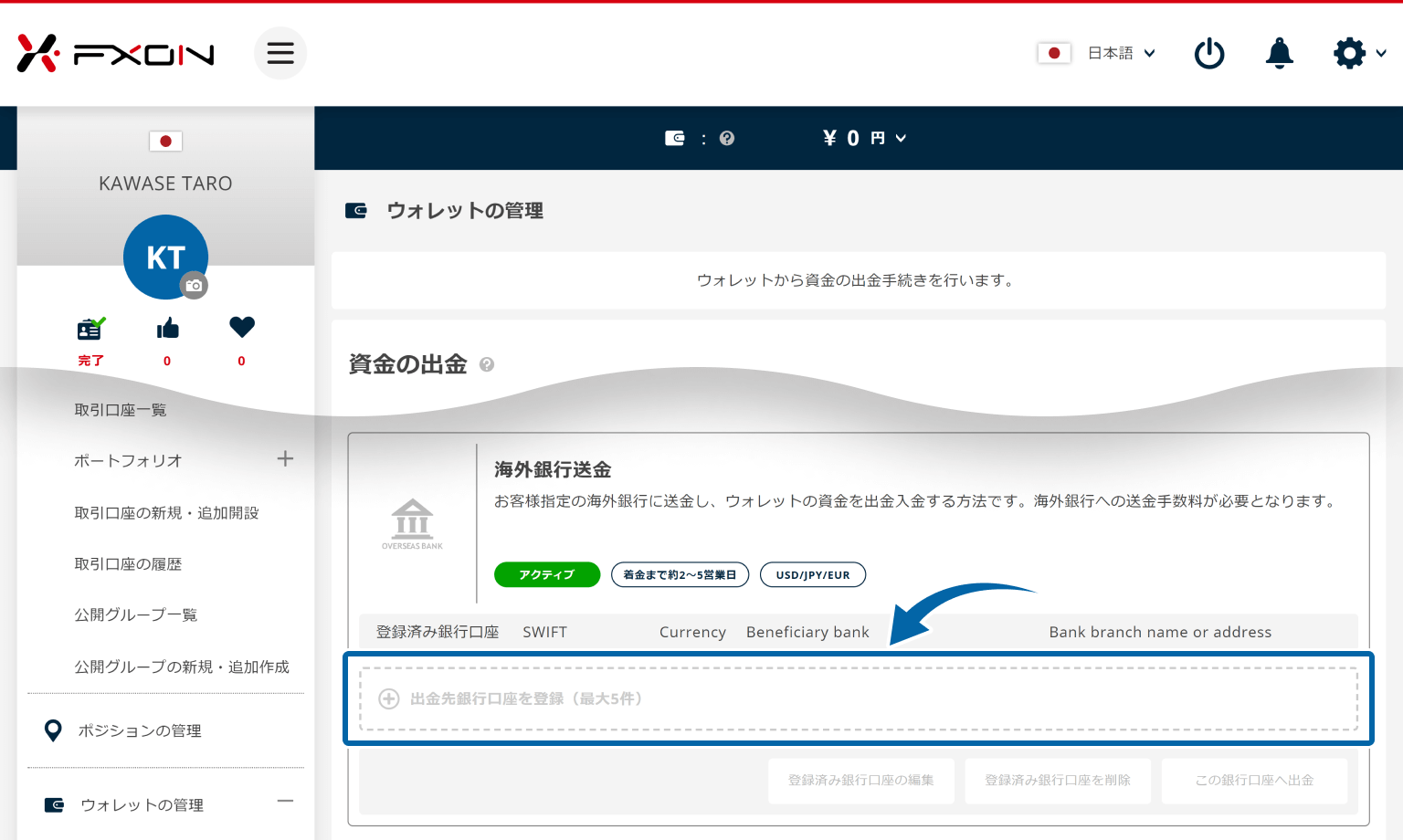Open ウォレットの管理 in sidebar

[x=142, y=804]
